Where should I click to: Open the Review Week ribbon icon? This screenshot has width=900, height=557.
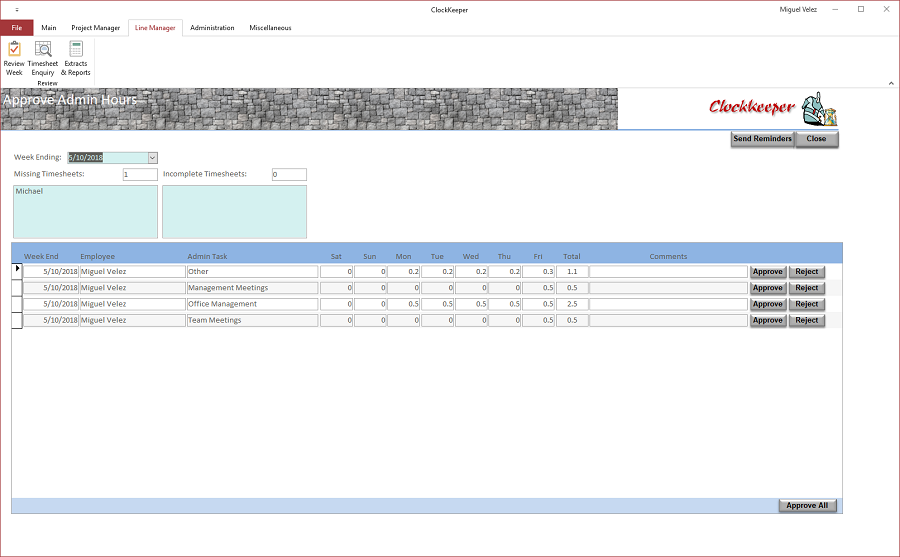pos(14,58)
